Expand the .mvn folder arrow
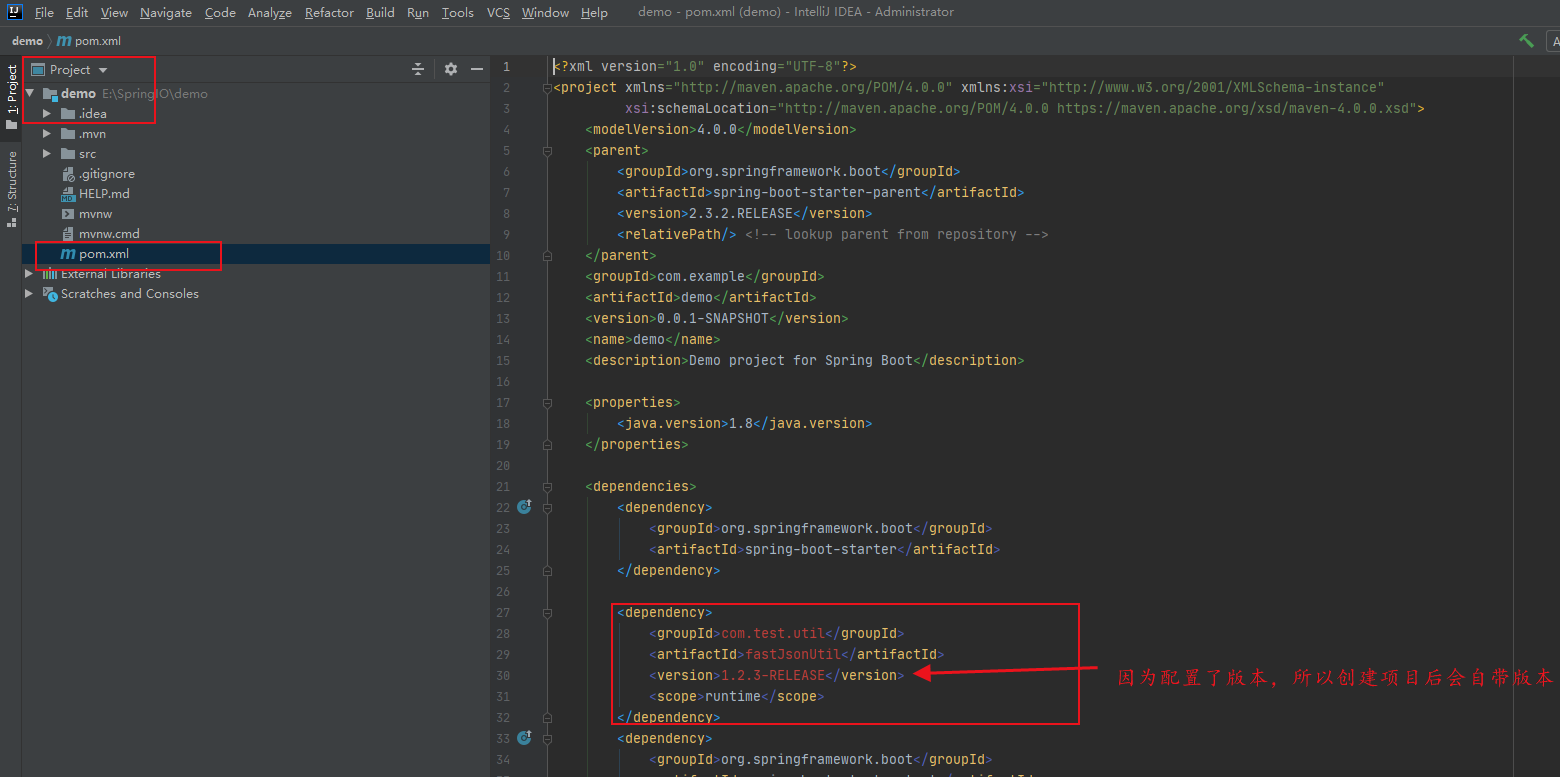 click(x=47, y=134)
